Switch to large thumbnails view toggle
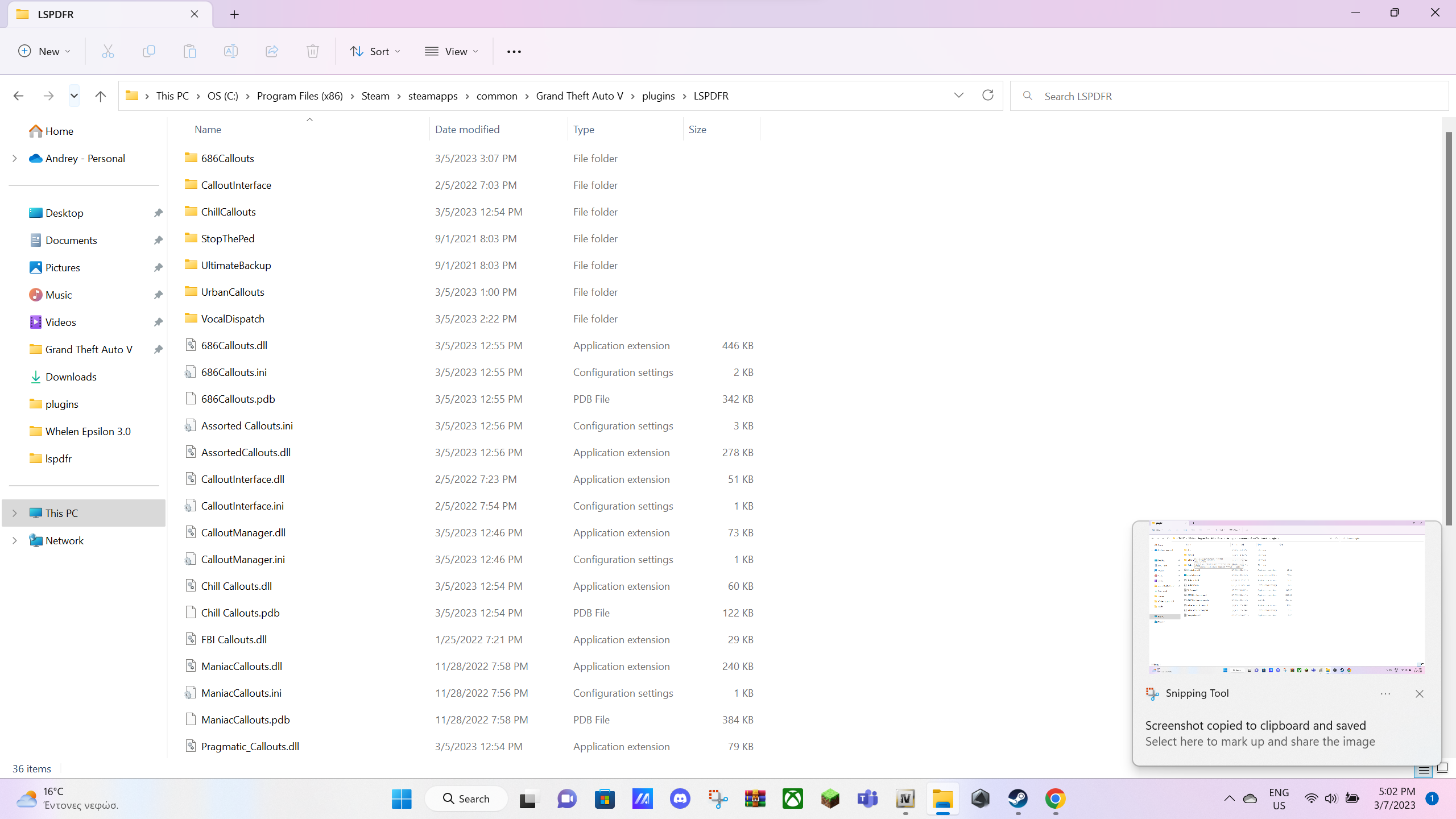Image resolution: width=1456 pixels, height=819 pixels. pos(1442,769)
